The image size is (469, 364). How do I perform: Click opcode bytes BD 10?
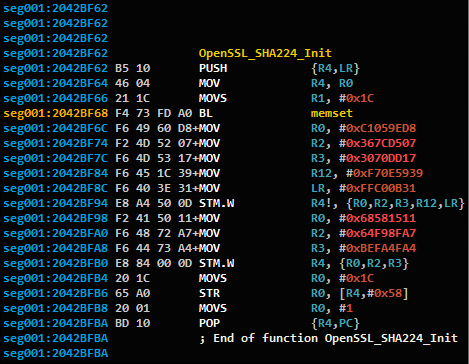pos(132,323)
